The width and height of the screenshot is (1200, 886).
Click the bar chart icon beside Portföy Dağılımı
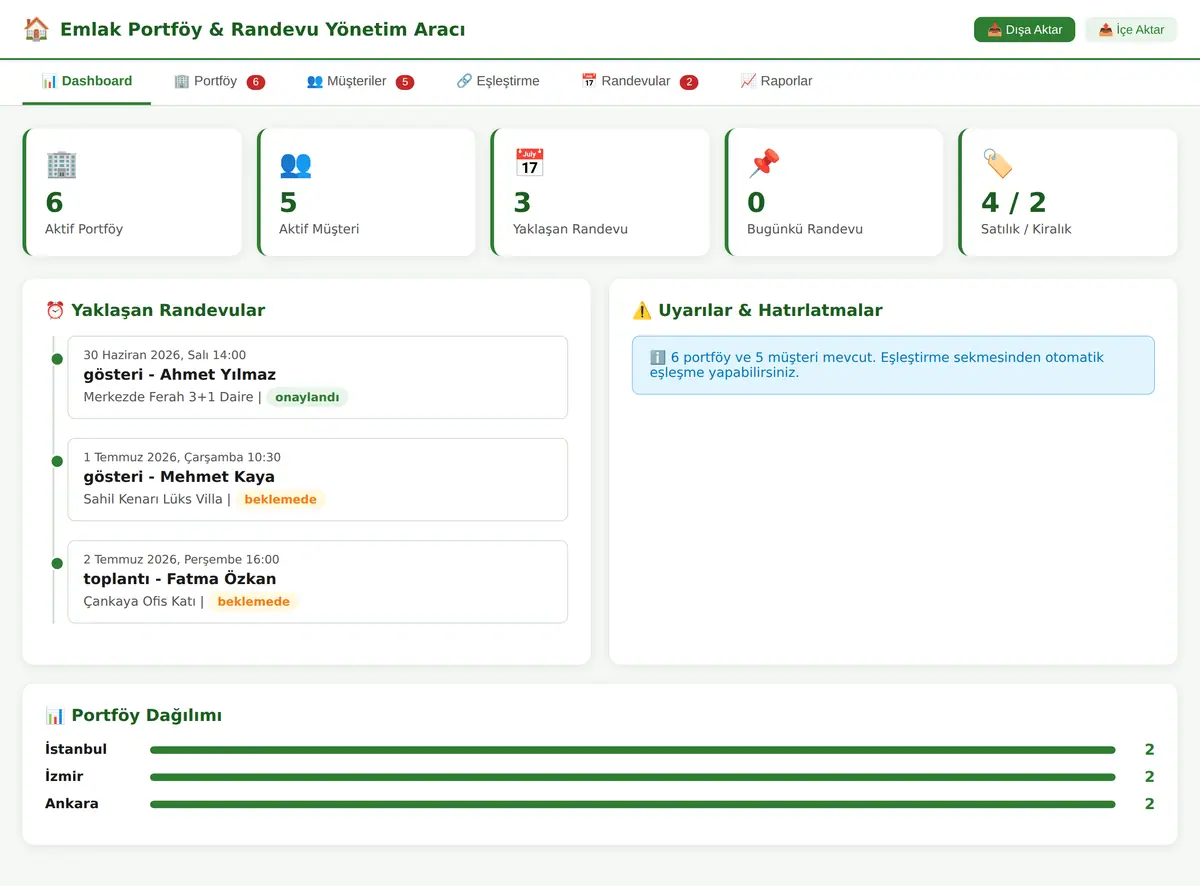(55, 715)
